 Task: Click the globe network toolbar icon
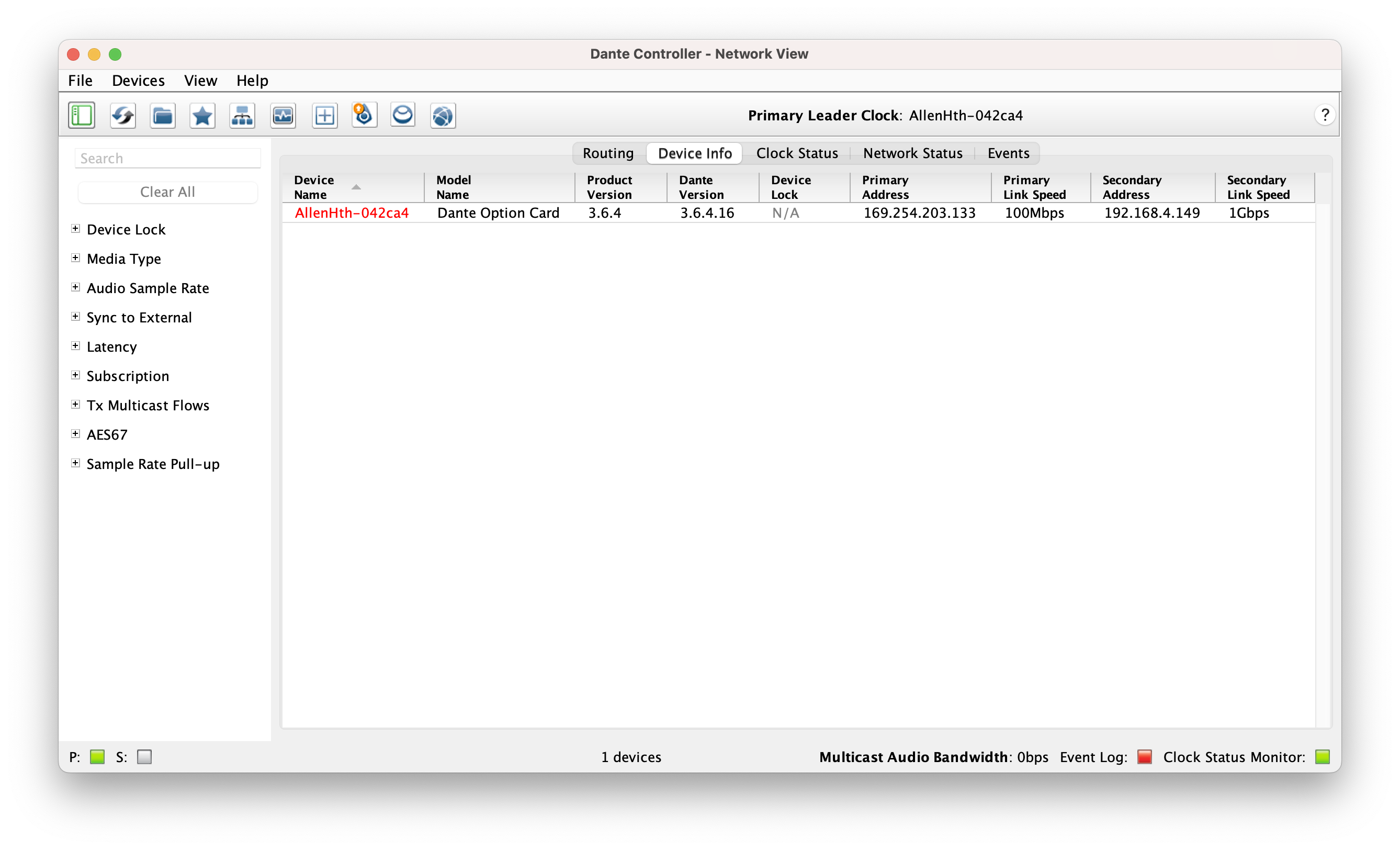click(x=443, y=116)
